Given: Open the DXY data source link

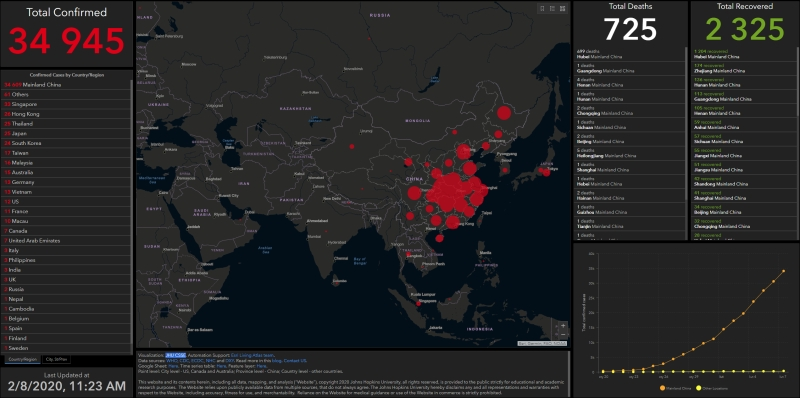Looking at the screenshot, I should tap(230, 361).
